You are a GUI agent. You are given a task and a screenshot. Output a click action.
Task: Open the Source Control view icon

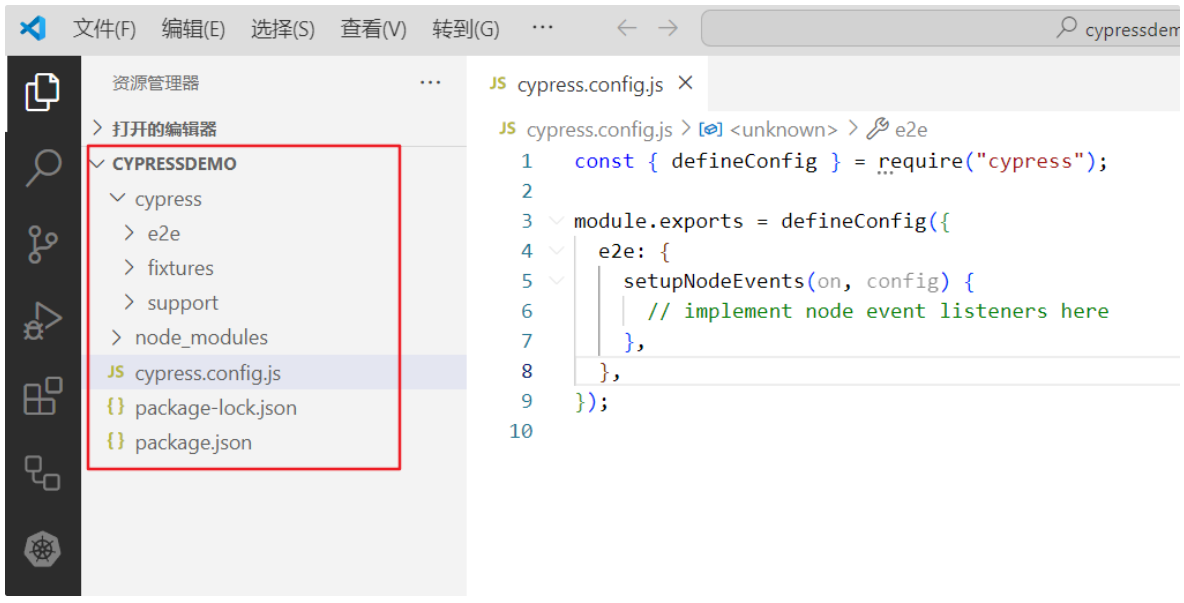[x=42, y=244]
